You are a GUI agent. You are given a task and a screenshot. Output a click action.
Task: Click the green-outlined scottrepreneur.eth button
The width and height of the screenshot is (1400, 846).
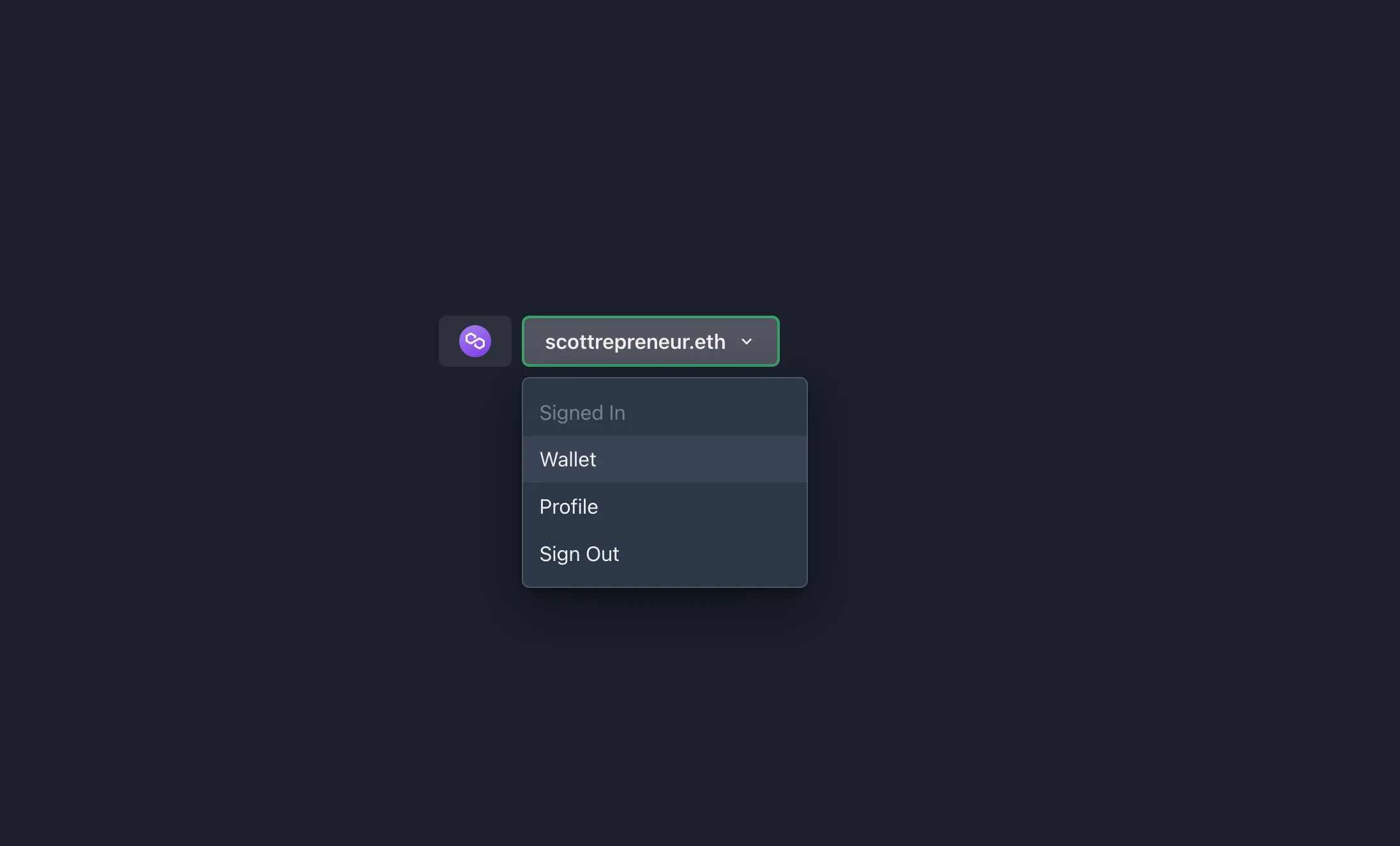[650, 341]
